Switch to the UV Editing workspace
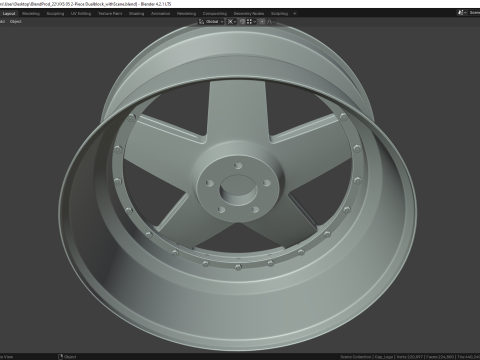This screenshot has width=480, height=360. (81, 14)
